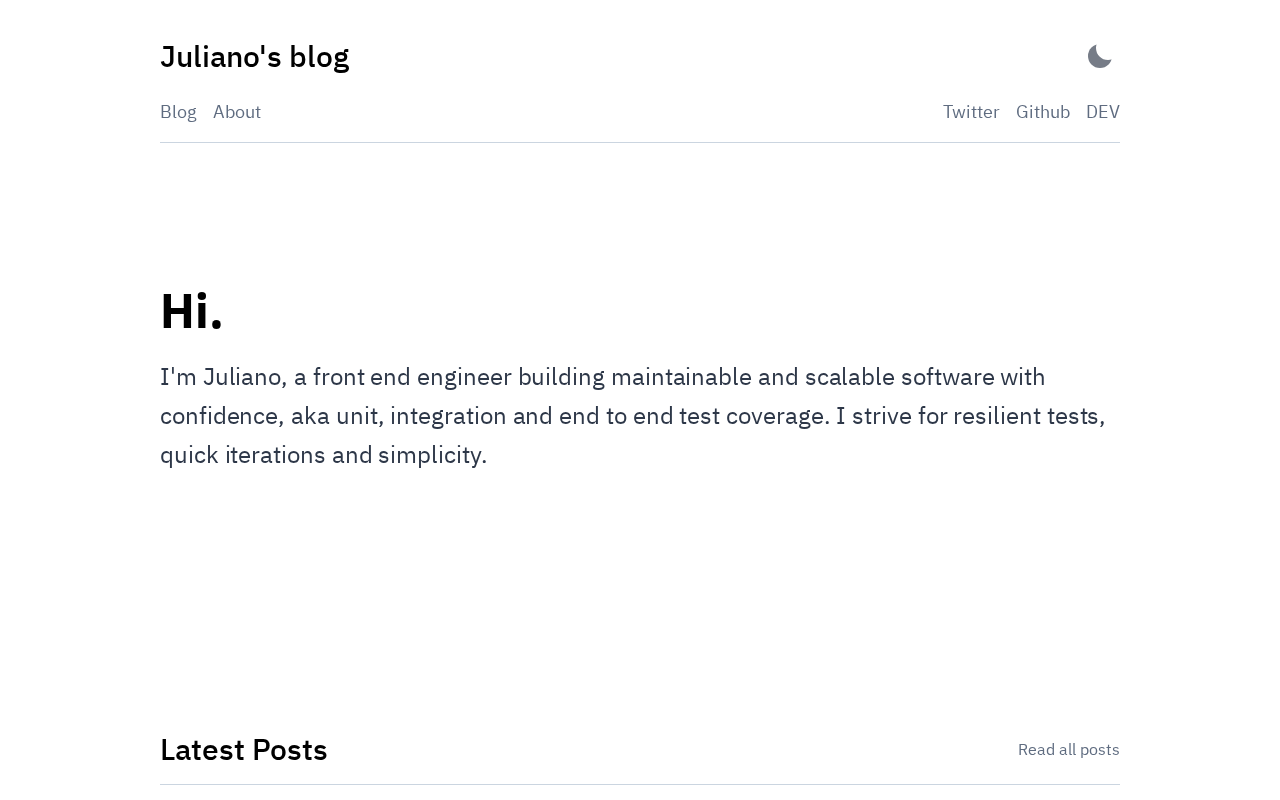Click the phrase "end to end test coverage"
The image size is (1280, 800).
coord(693,416)
